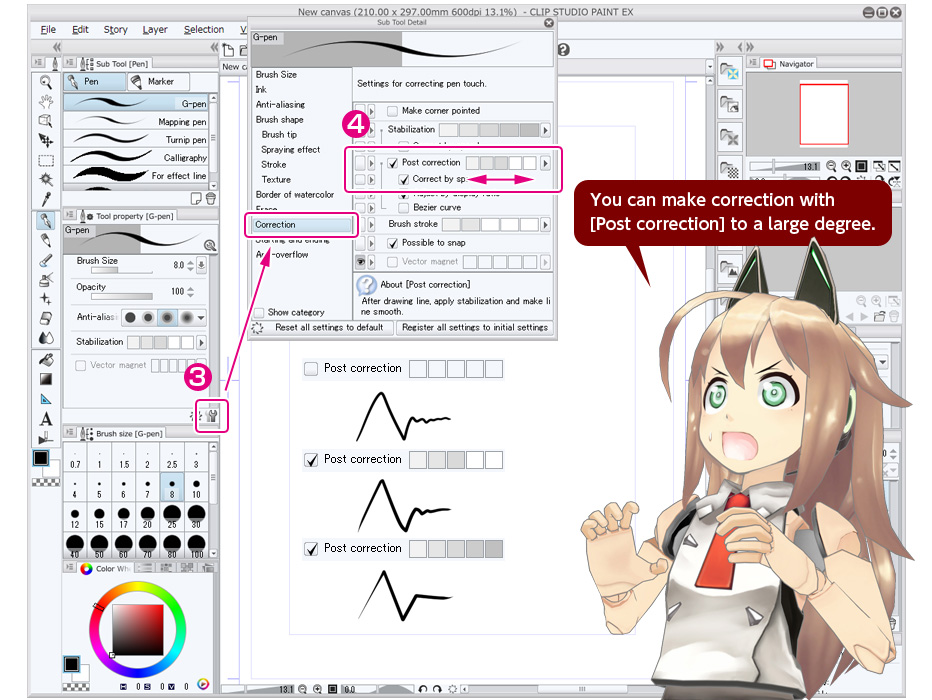Delete sub tool with trash icon
Viewport: 932px width, 700px height.
coord(211,198)
